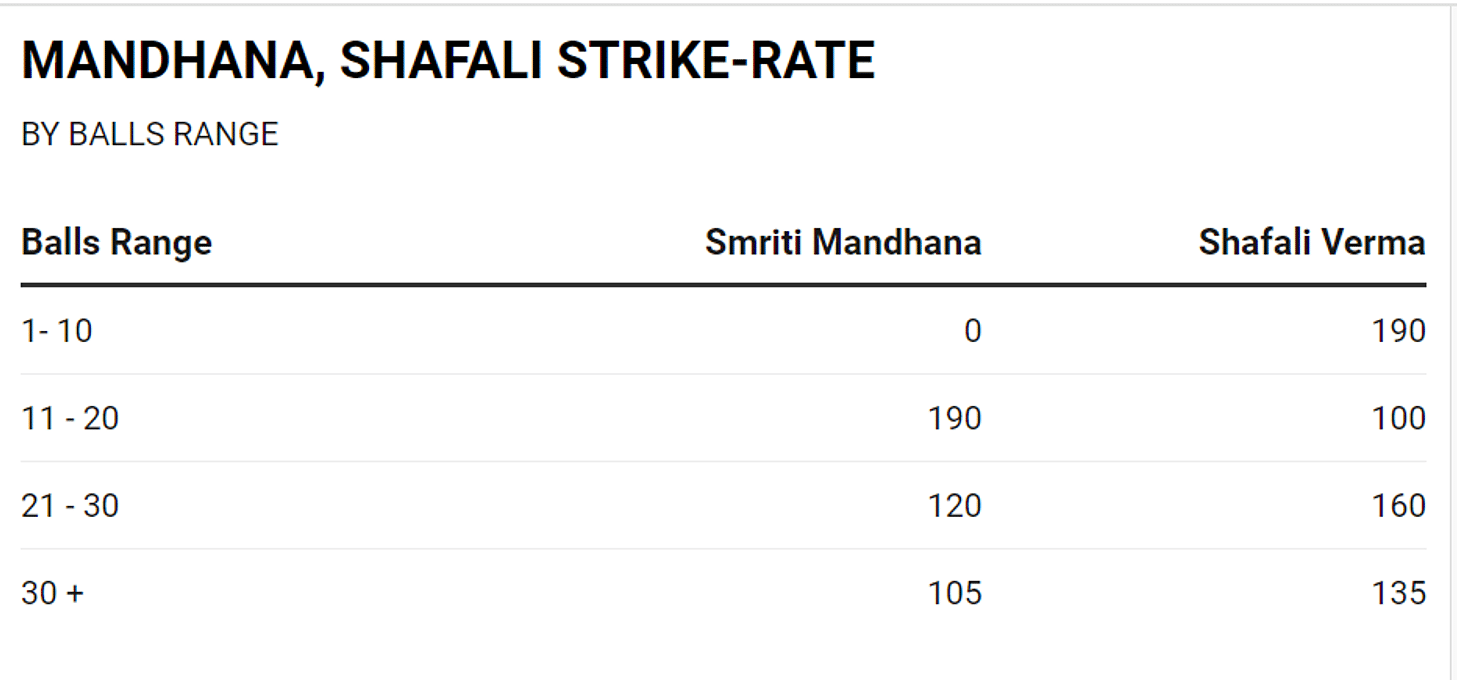This screenshot has height=680, width=1457.
Task: Click Mandhana's 105 strike-rate value
Action: tap(954, 593)
